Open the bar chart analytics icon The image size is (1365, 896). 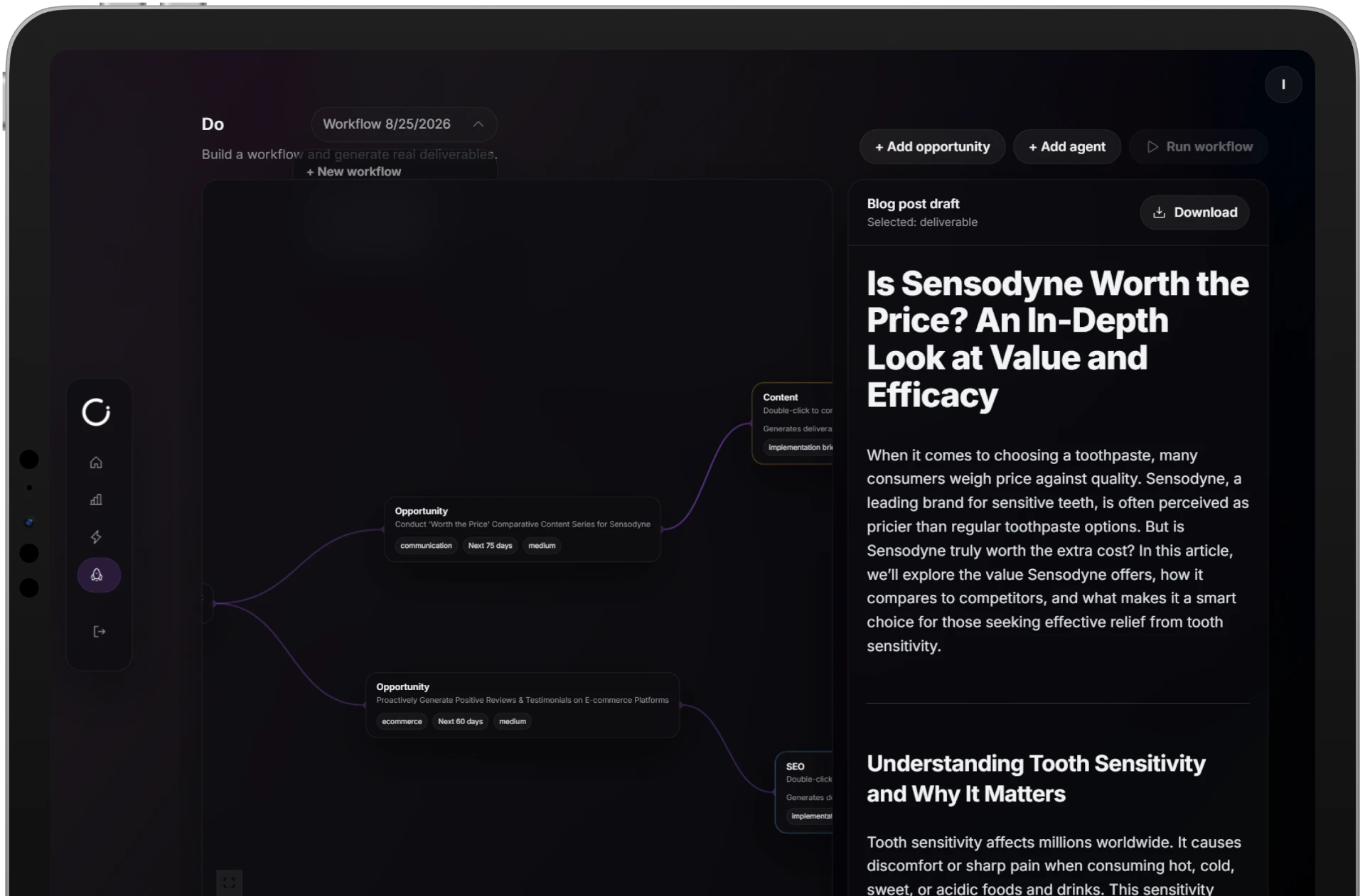(x=96, y=500)
